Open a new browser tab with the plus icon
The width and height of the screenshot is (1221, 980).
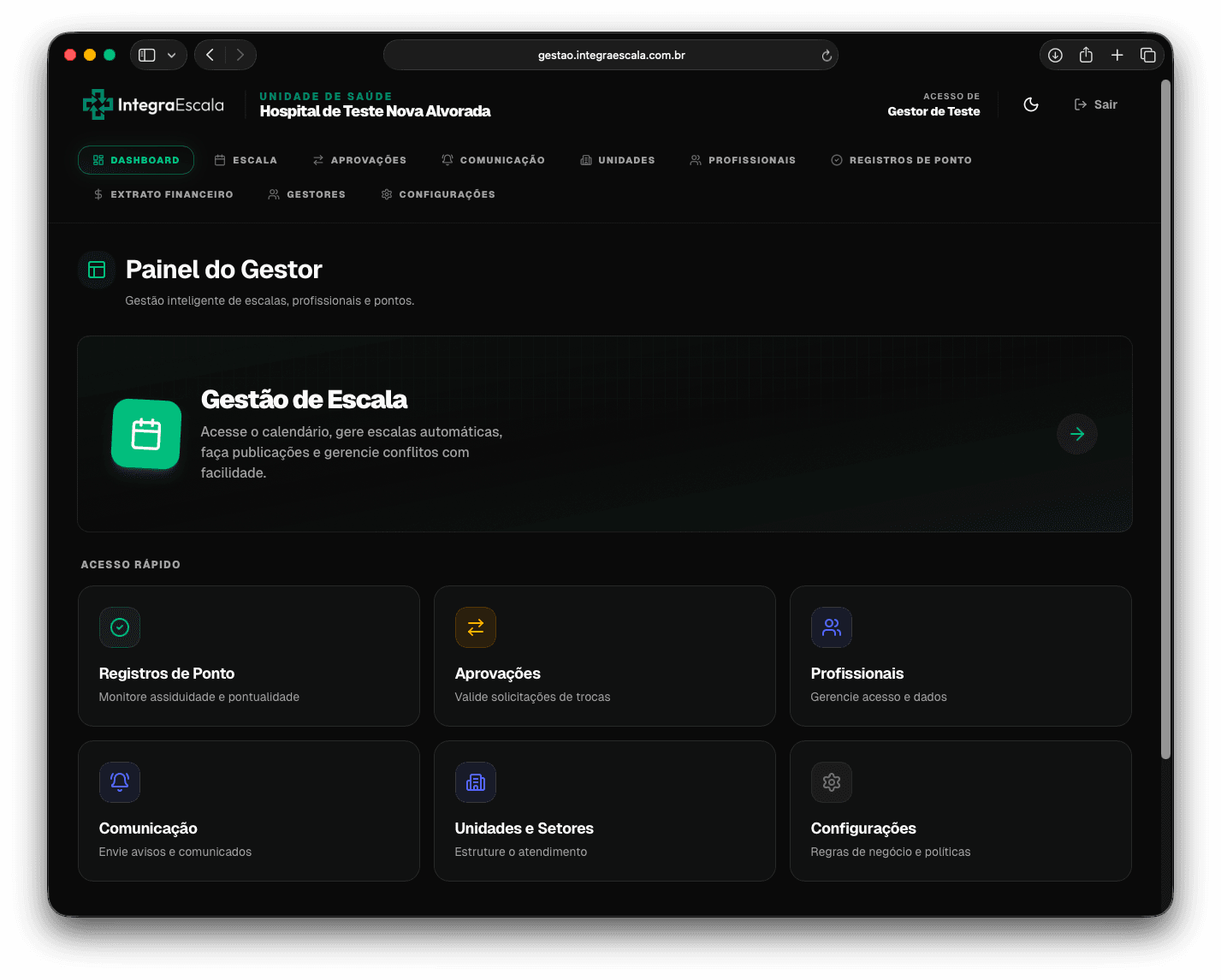[x=1117, y=55]
